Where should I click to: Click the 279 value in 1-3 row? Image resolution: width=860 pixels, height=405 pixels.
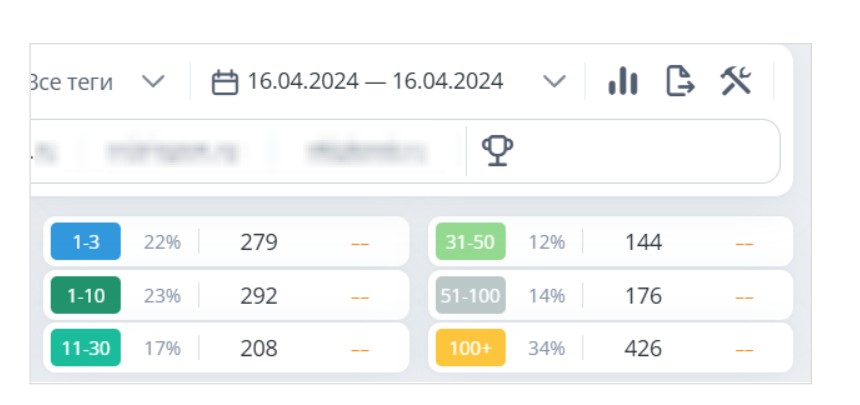click(x=259, y=242)
